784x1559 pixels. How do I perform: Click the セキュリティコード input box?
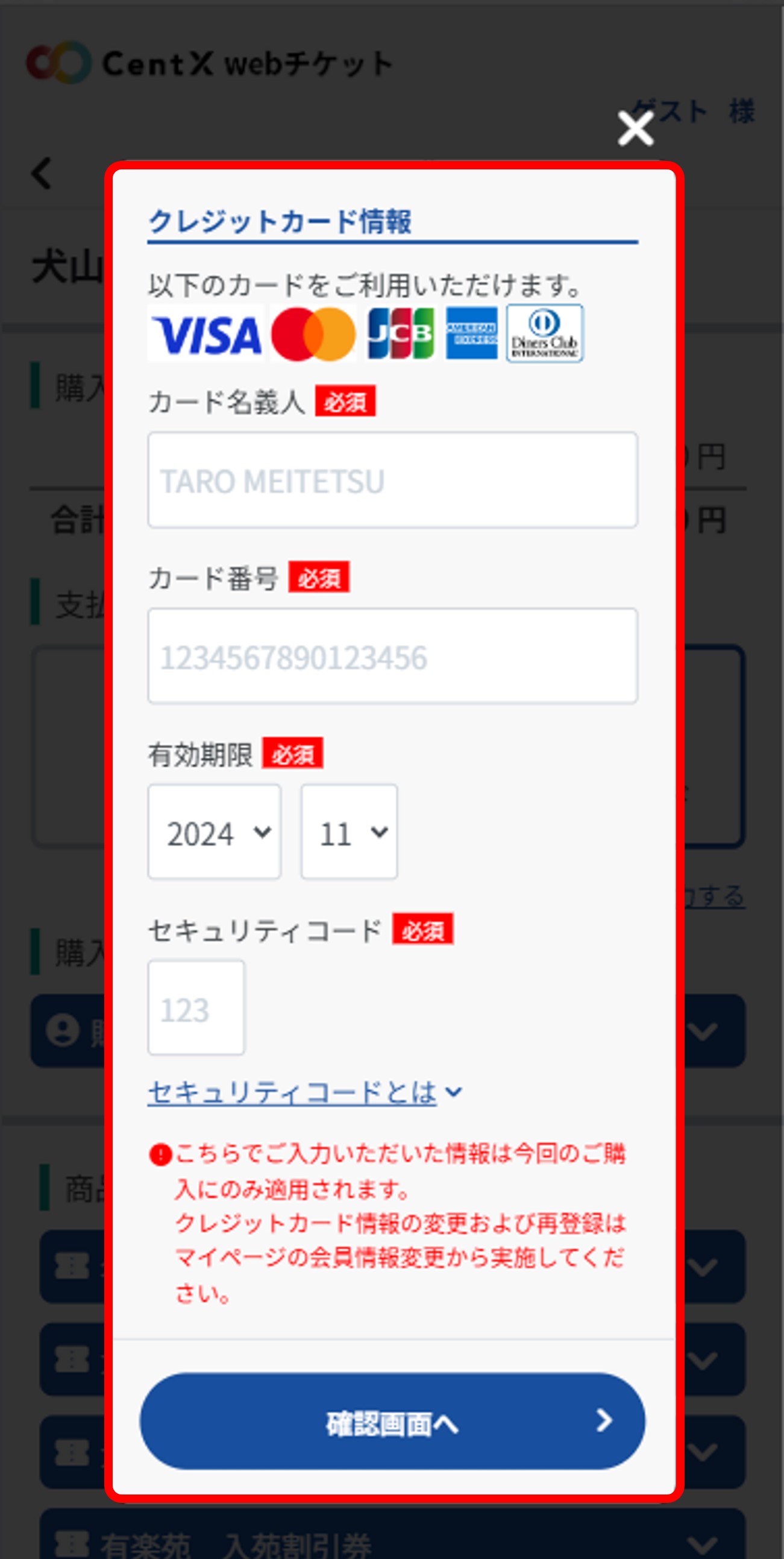click(196, 1007)
